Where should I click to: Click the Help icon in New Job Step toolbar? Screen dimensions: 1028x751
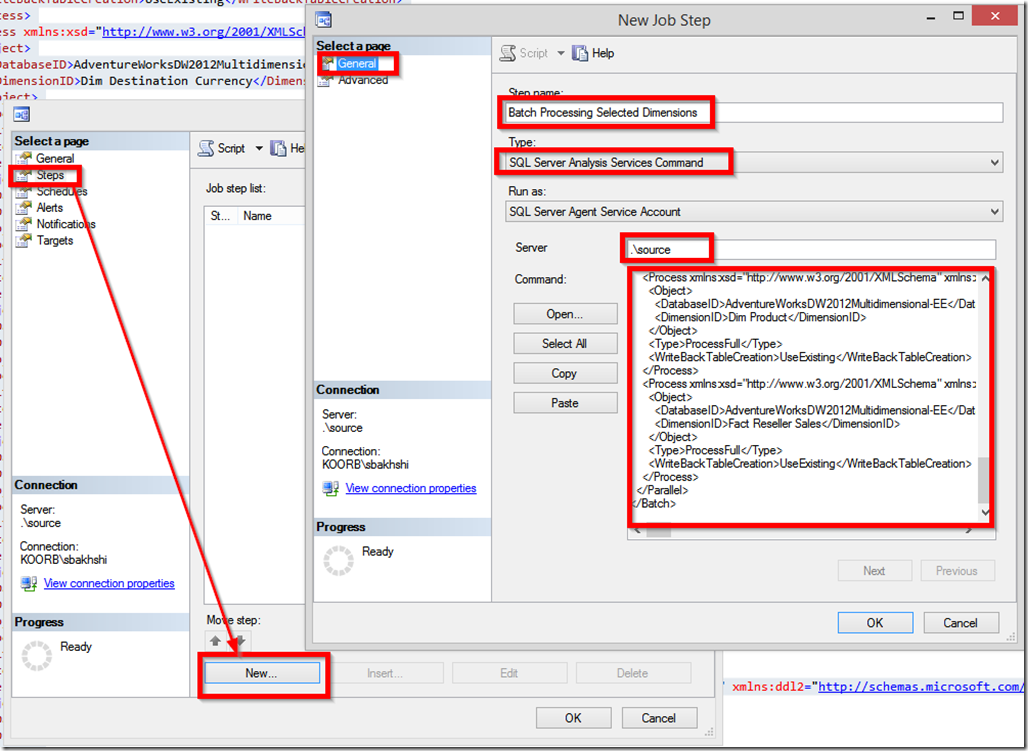point(580,53)
